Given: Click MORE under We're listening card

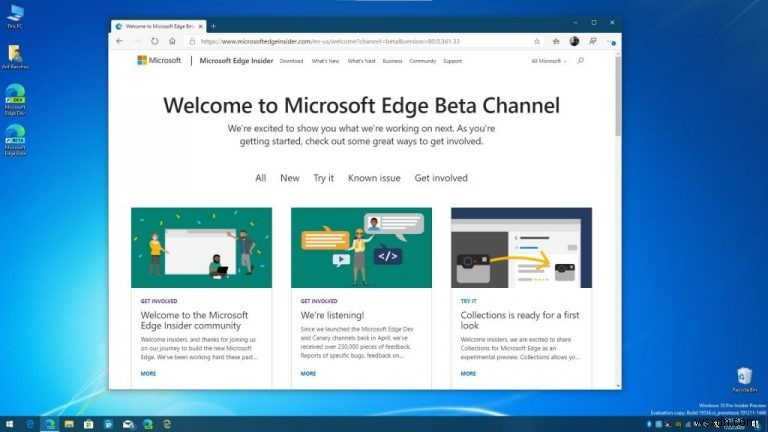Looking at the screenshot, I should click(308, 374).
